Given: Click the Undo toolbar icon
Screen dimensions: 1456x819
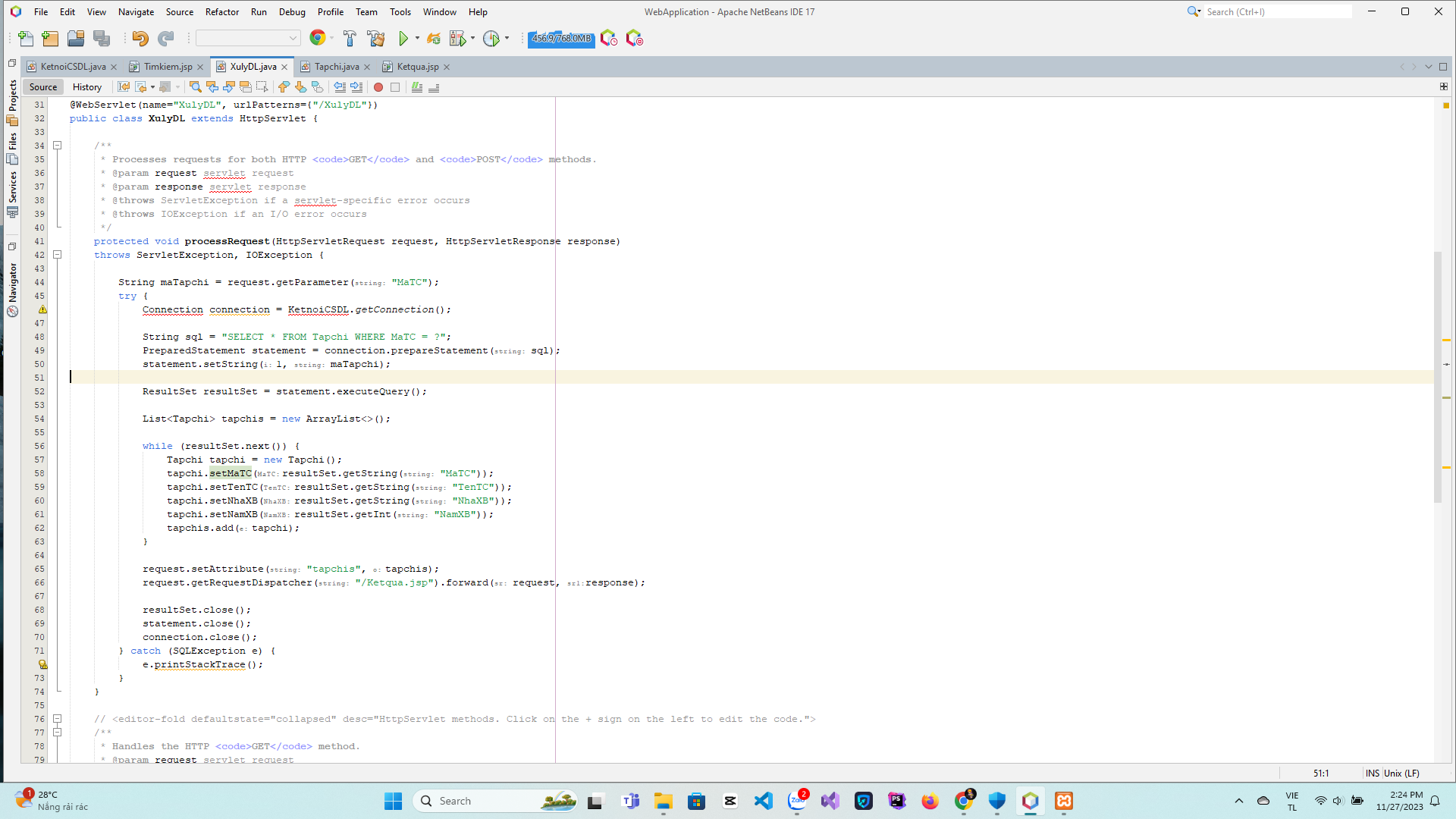Looking at the screenshot, I should 140,39.
